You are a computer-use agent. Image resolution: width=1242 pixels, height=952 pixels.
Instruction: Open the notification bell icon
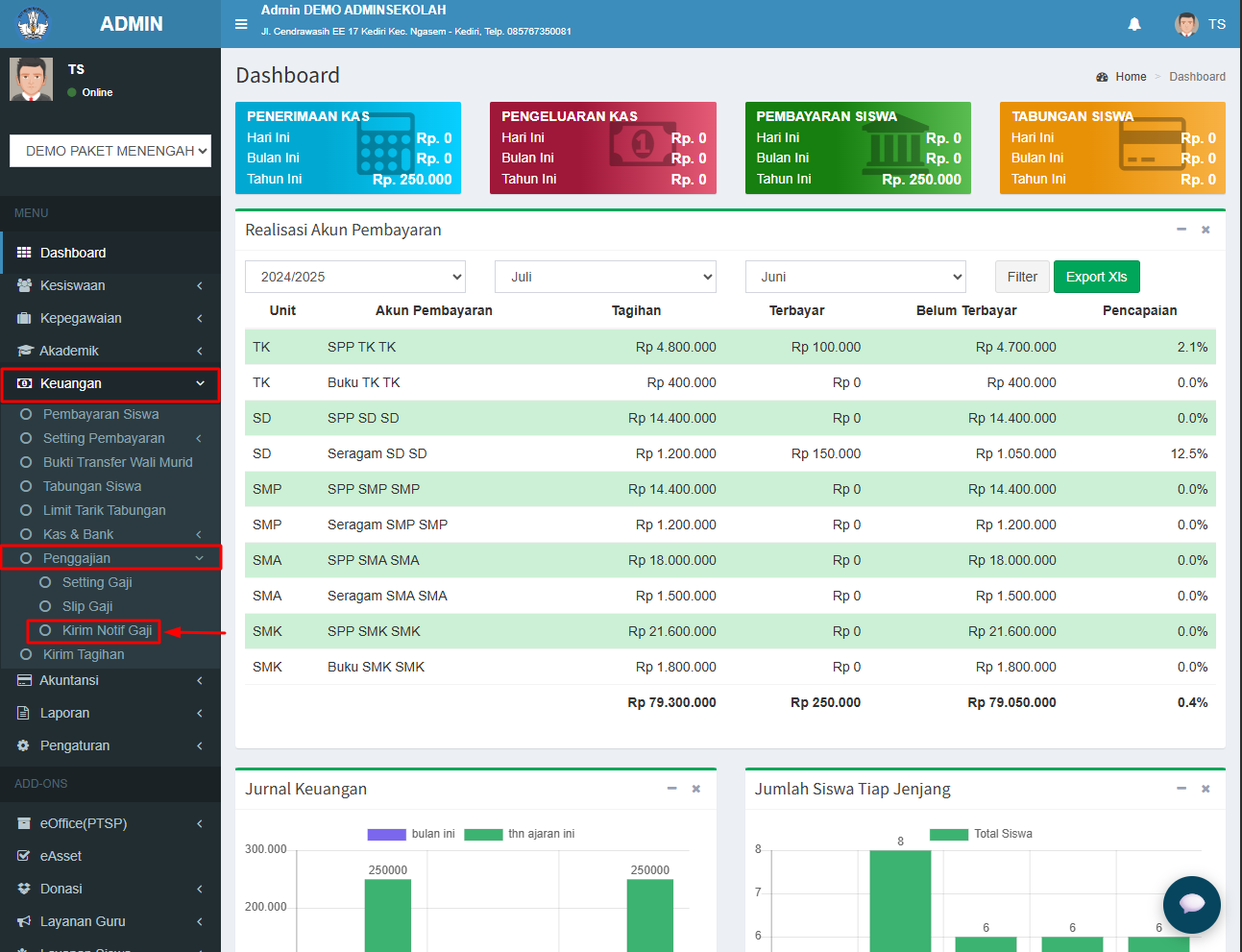(1134, 24)
